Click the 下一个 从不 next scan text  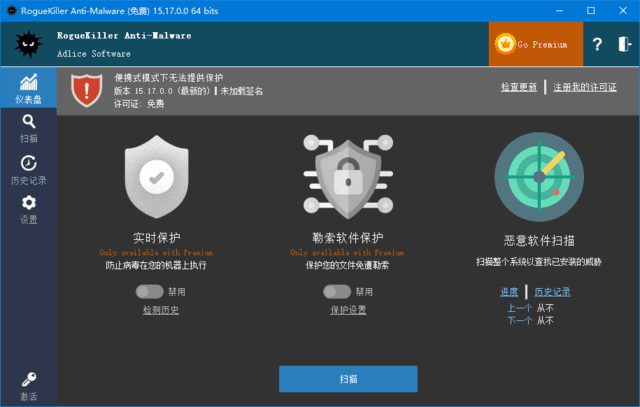531,320
